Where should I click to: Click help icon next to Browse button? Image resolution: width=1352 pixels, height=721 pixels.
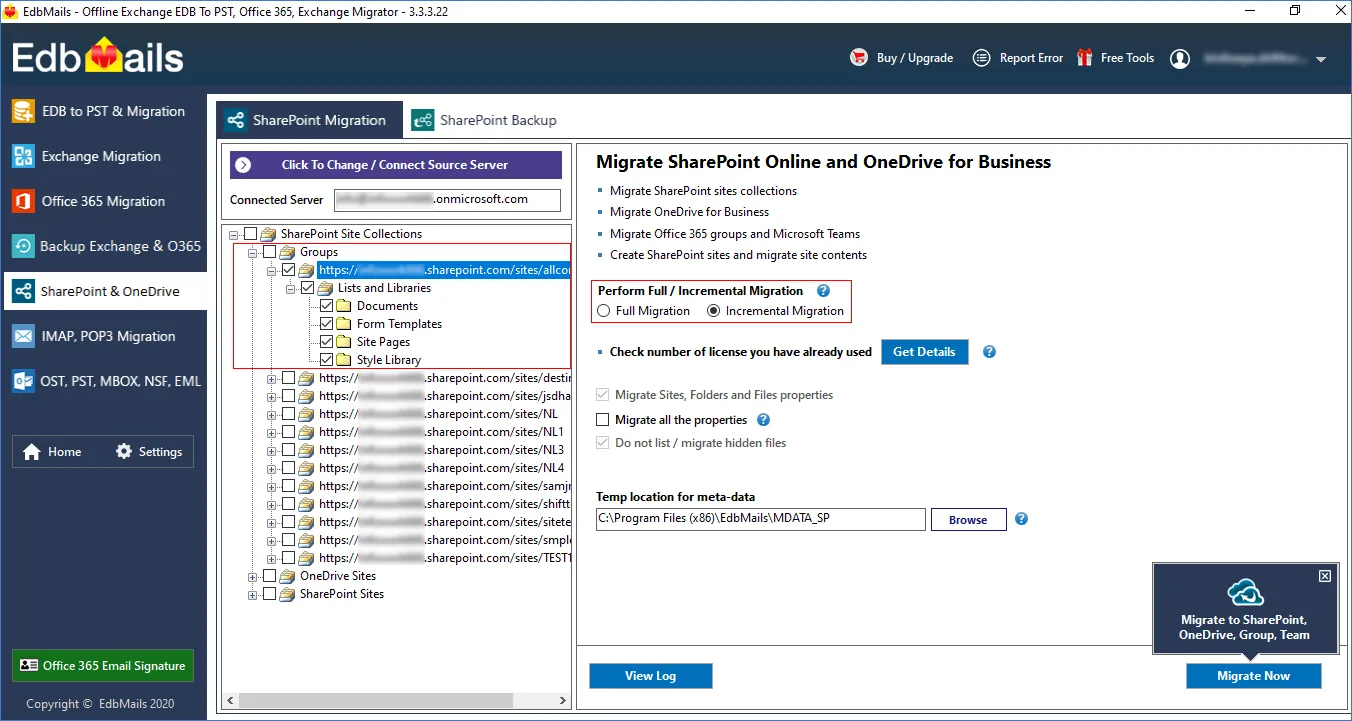click(1021, 519)
